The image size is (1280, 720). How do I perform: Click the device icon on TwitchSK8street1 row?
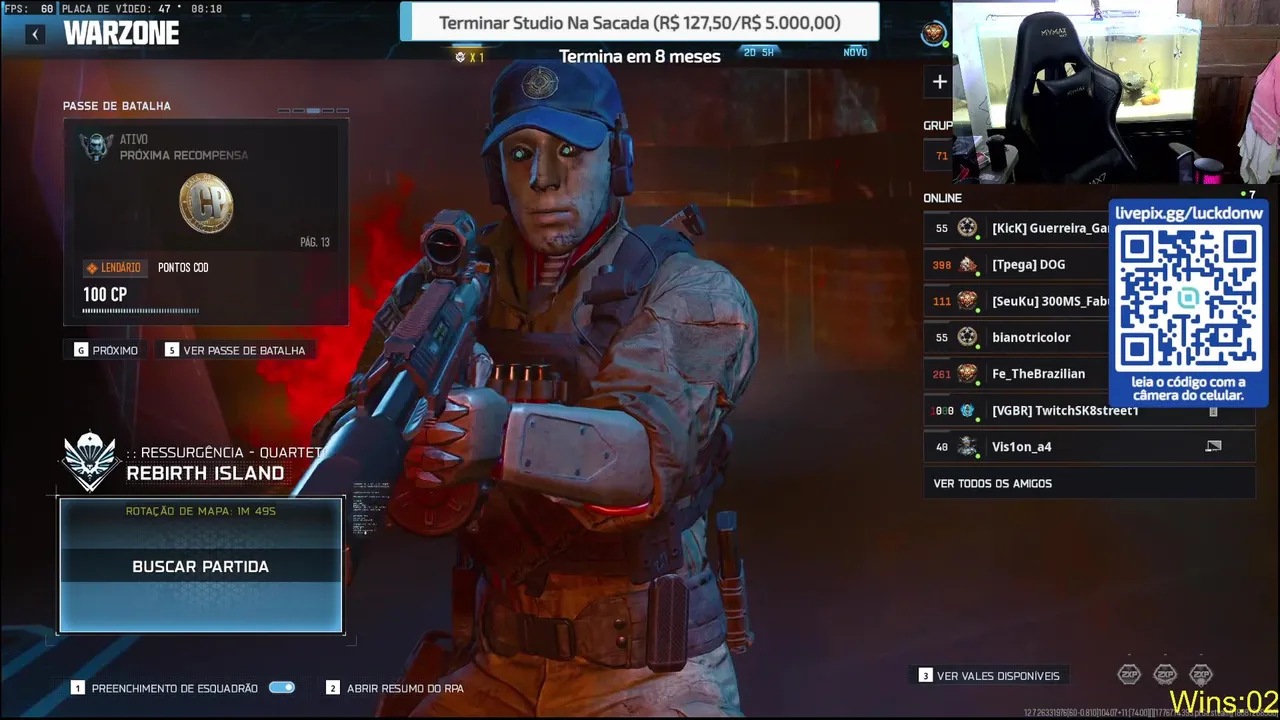(1213, 411)
